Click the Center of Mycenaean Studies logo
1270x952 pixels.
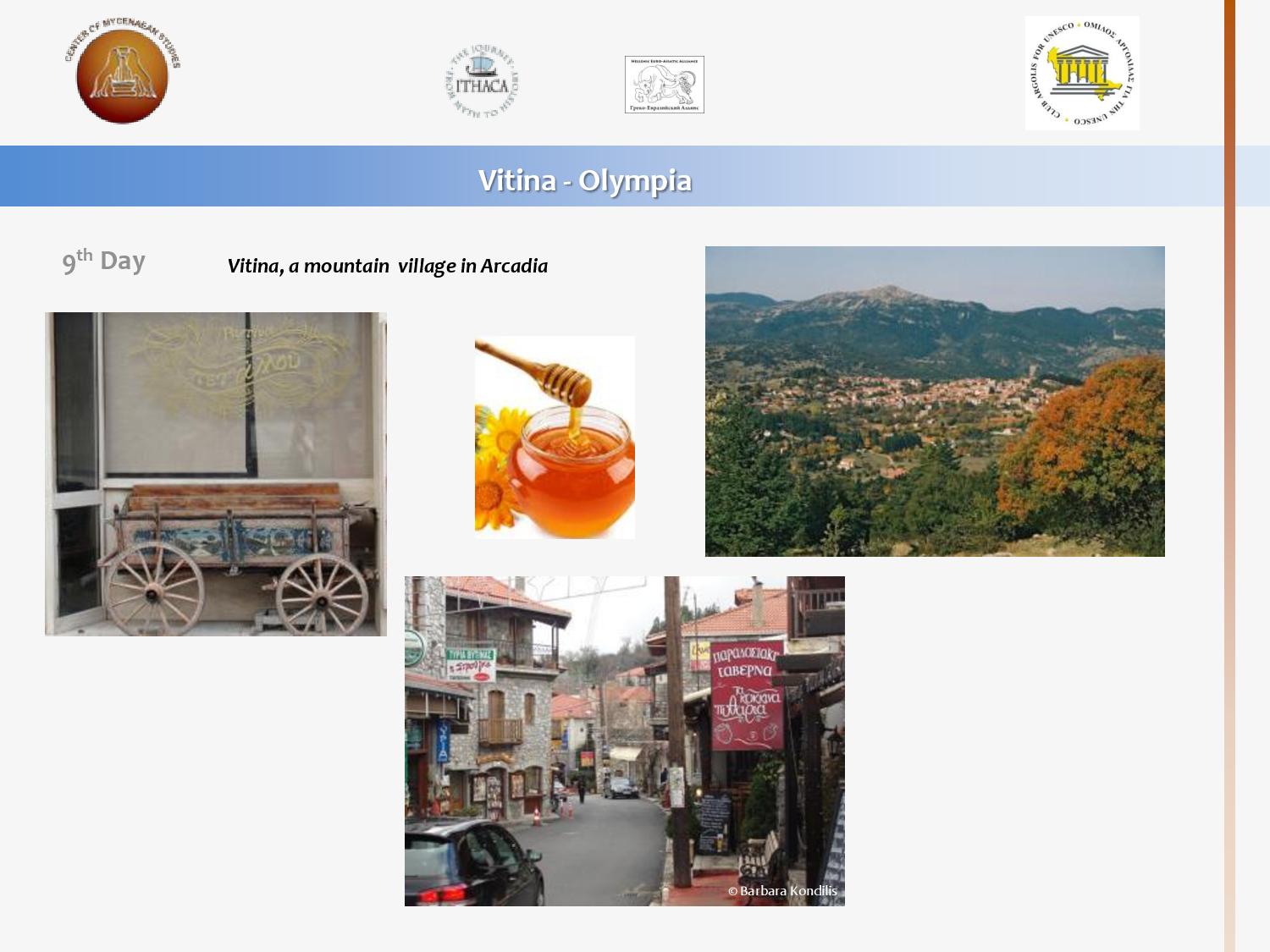[122, 72]
